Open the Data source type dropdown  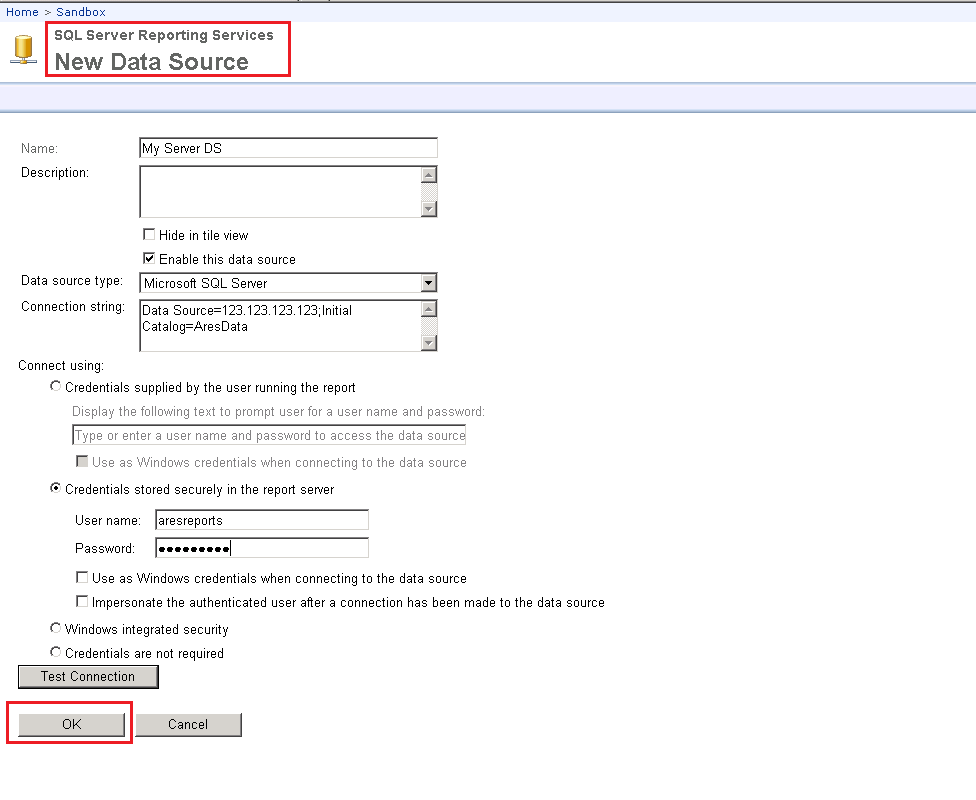click(429, 283)
